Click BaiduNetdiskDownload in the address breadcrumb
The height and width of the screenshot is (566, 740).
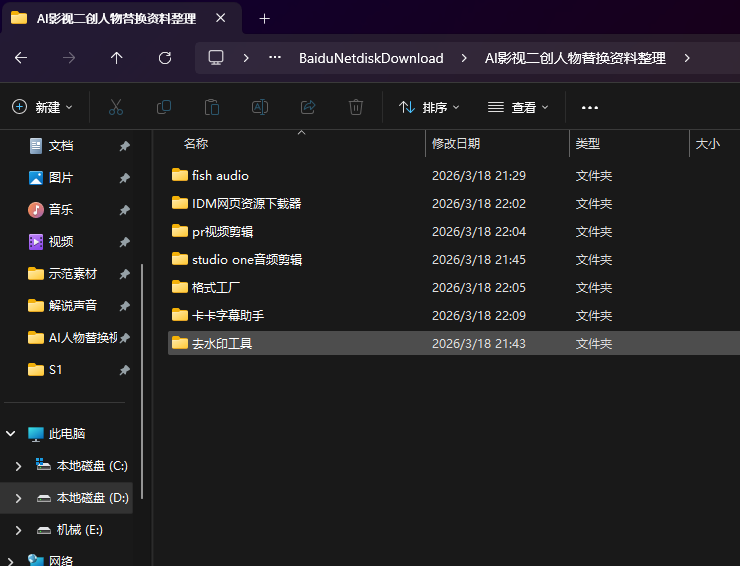(371, 58)
